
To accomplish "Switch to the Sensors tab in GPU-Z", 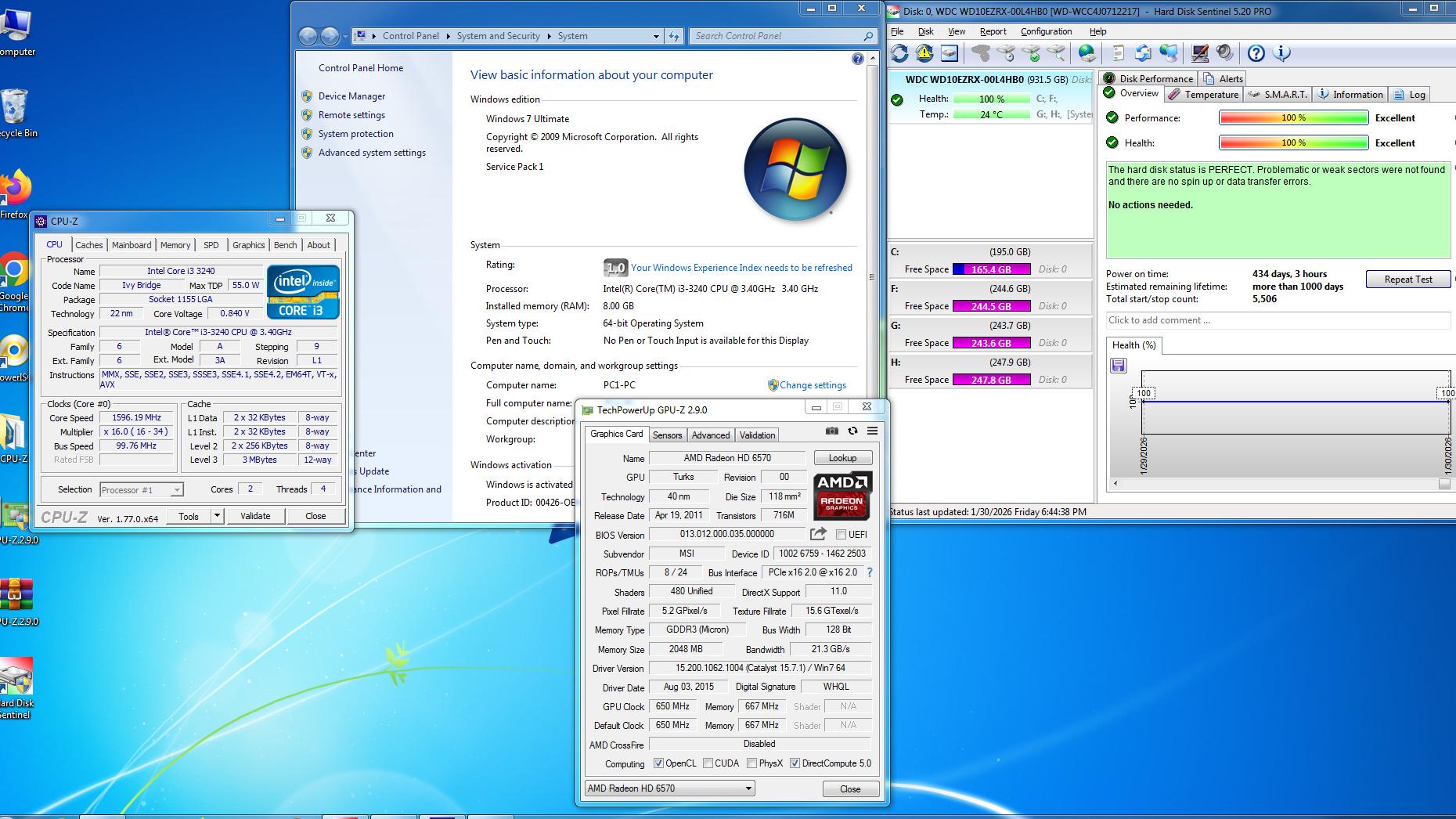I will click(667, 435).
